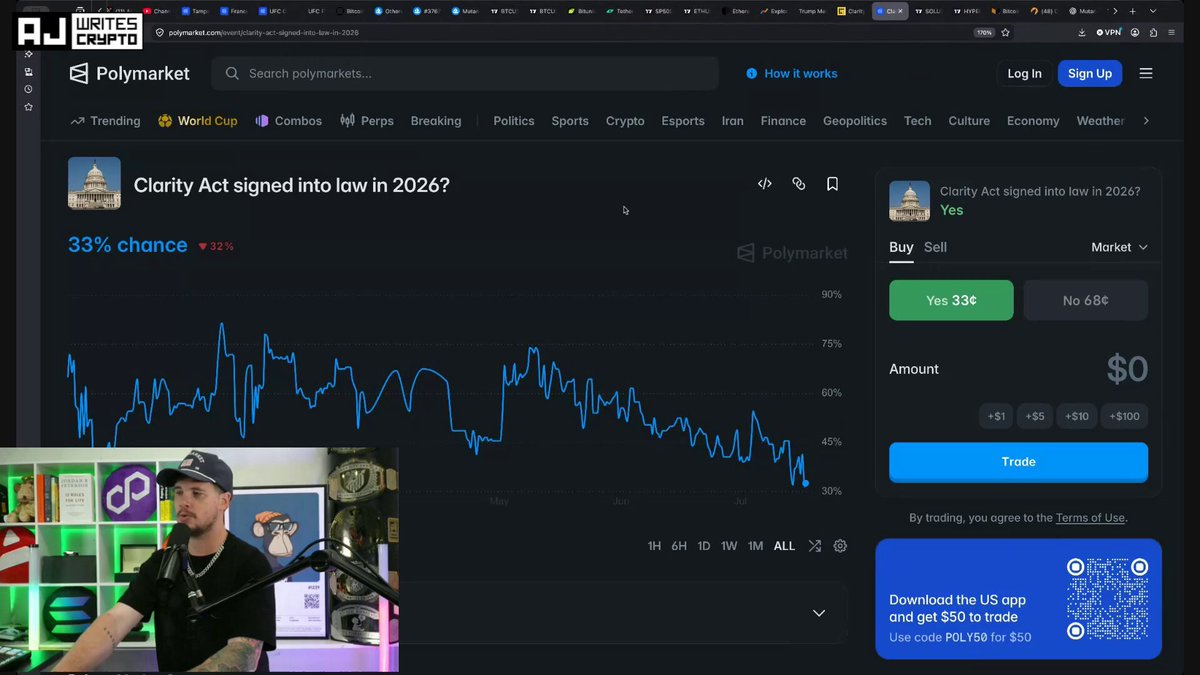The width and height of the screenshot is (1200, 675).
Task: Select the No 68¢ outcome
Action: pyautogui.click(x=1086, y=300)
